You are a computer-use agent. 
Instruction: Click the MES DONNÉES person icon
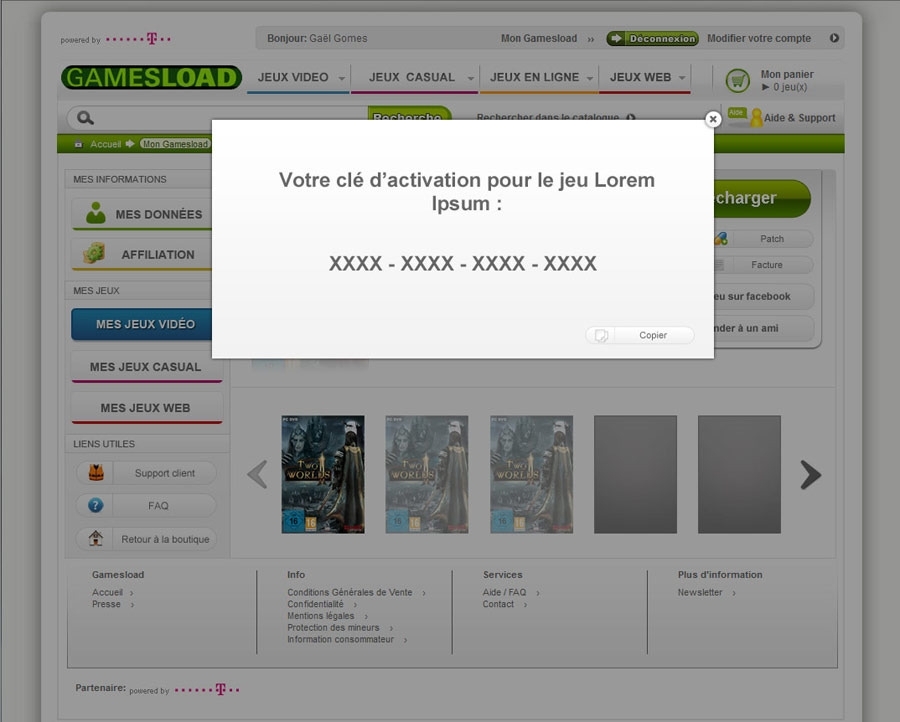point(96,213)
